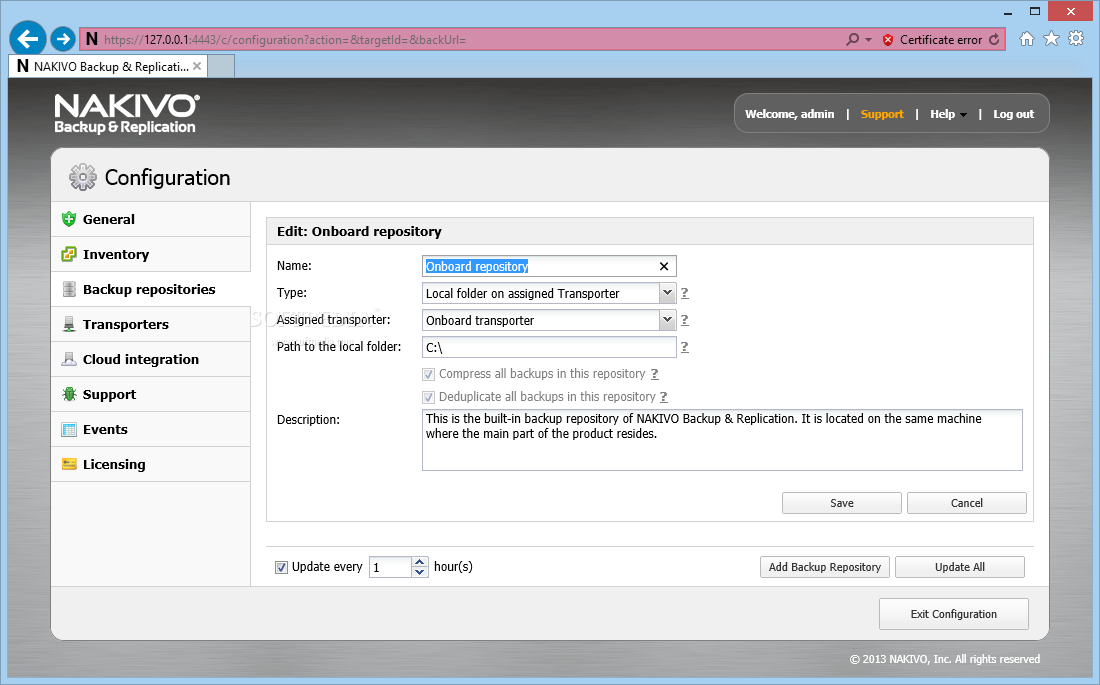
Task: Click the NAKIVO Backup & Replication logo
Action: (127, 114)
